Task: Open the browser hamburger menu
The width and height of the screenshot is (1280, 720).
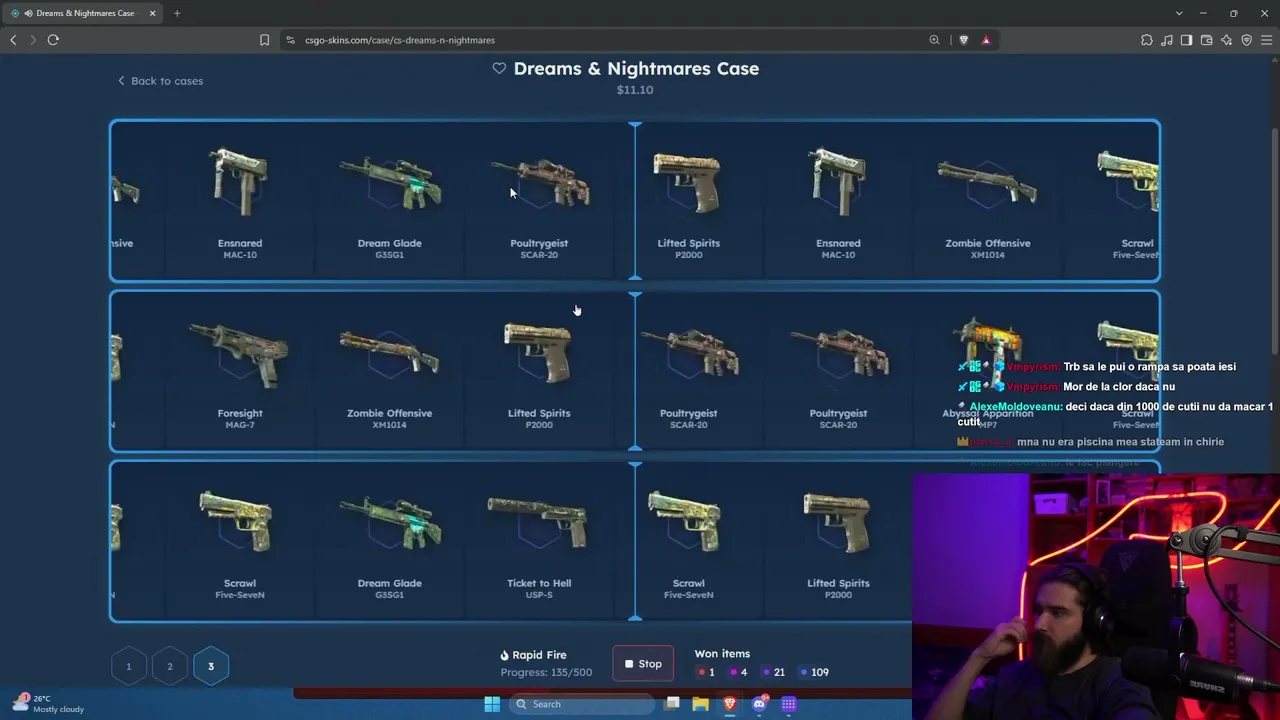Action: click(x=1266, y=40)
